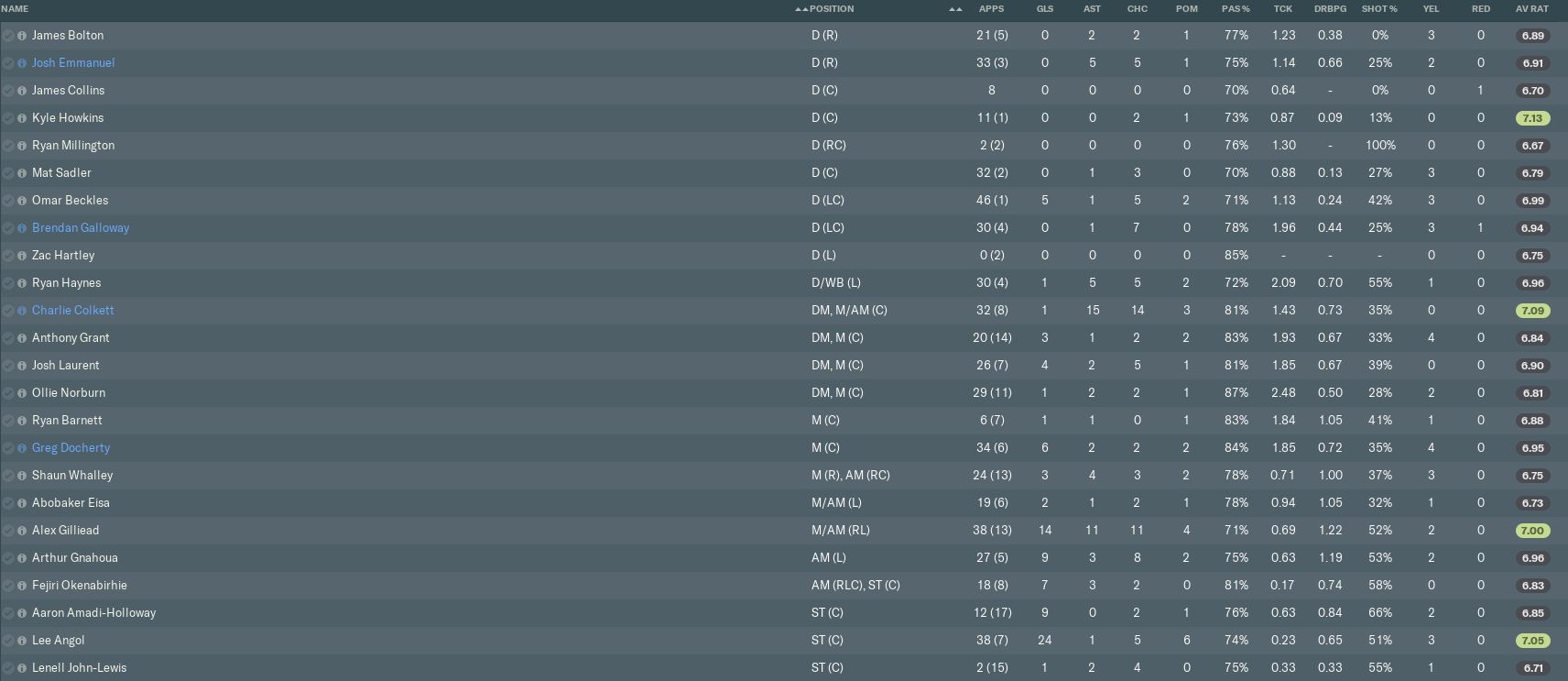
Task: Select checkmark beside Arthur Gnahoua
Action: pos(8,558)
